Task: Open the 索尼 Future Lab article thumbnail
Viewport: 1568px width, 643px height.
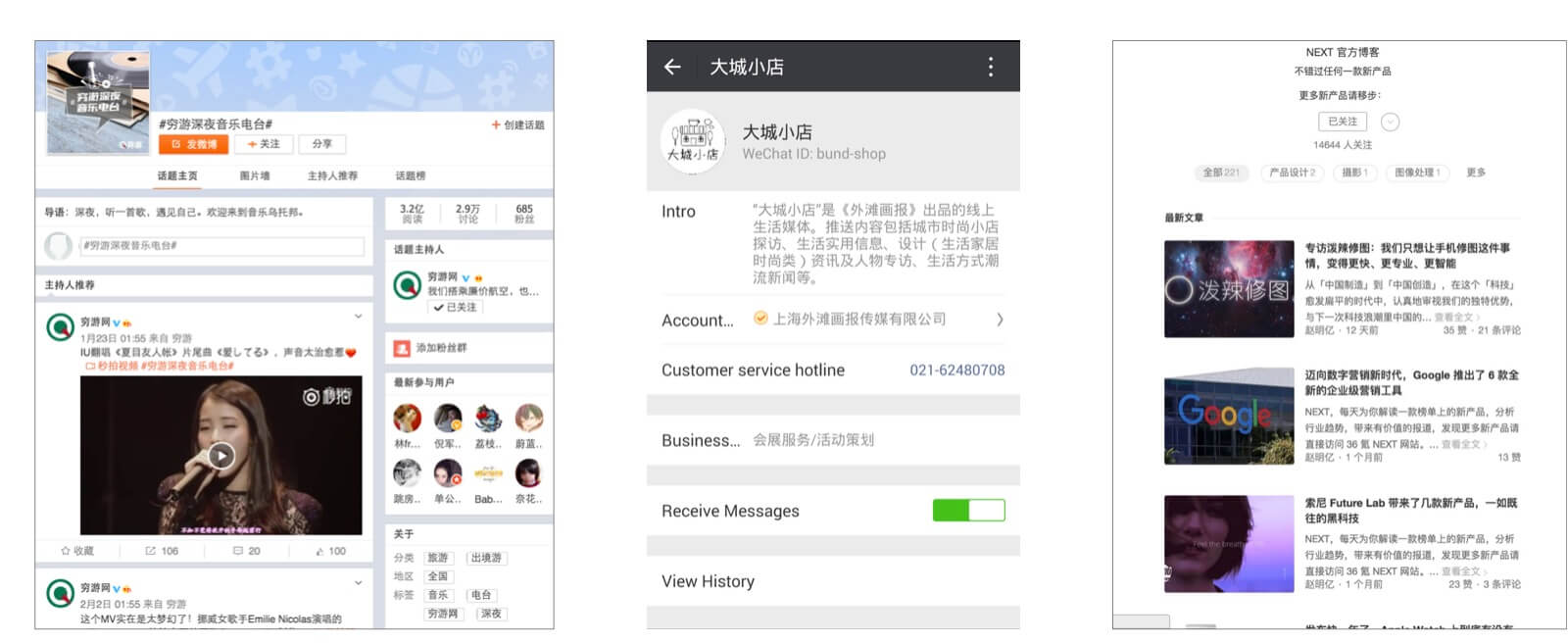Action: 1229,544
